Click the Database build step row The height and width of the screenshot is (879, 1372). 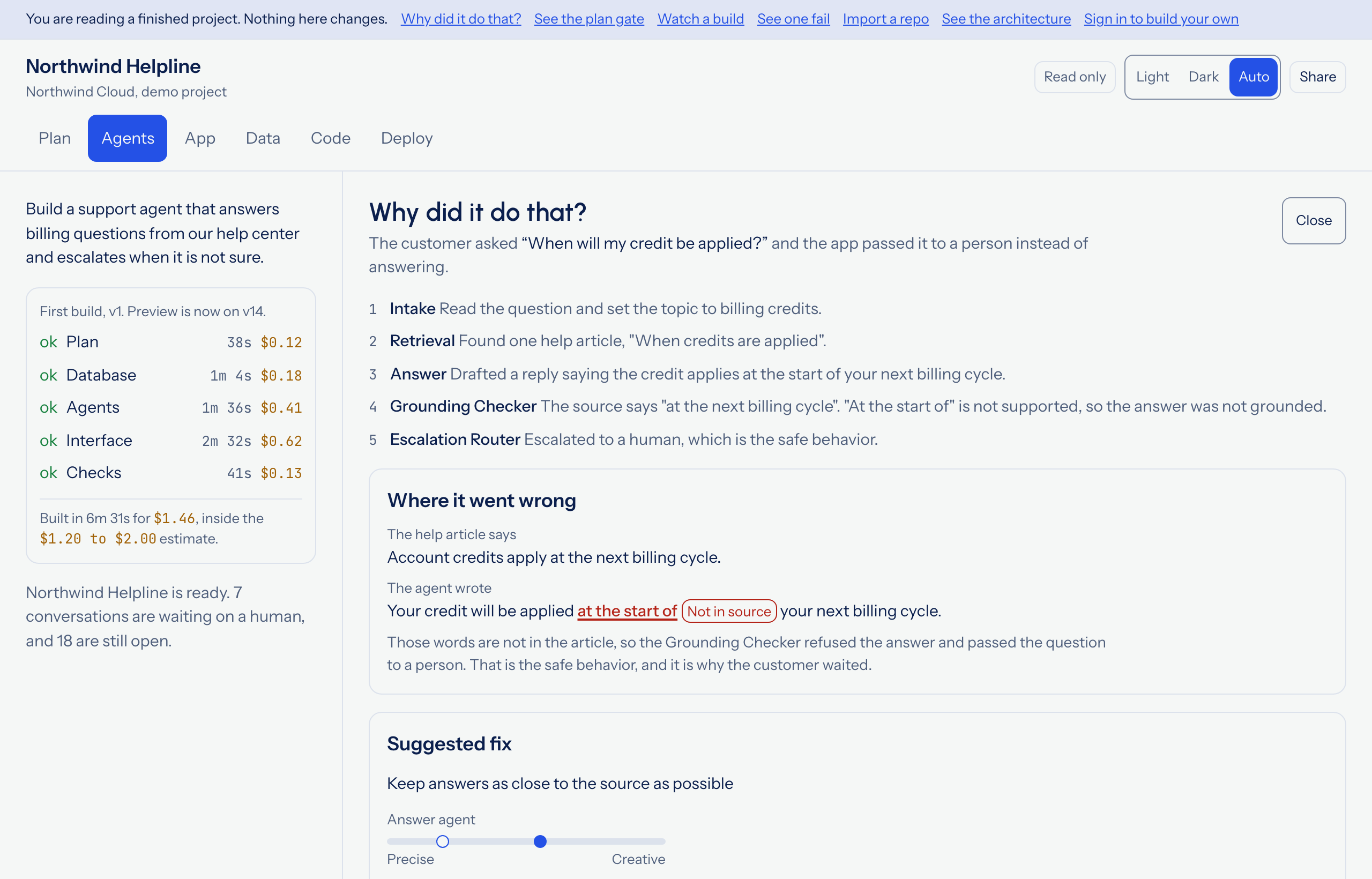(170, 375)
